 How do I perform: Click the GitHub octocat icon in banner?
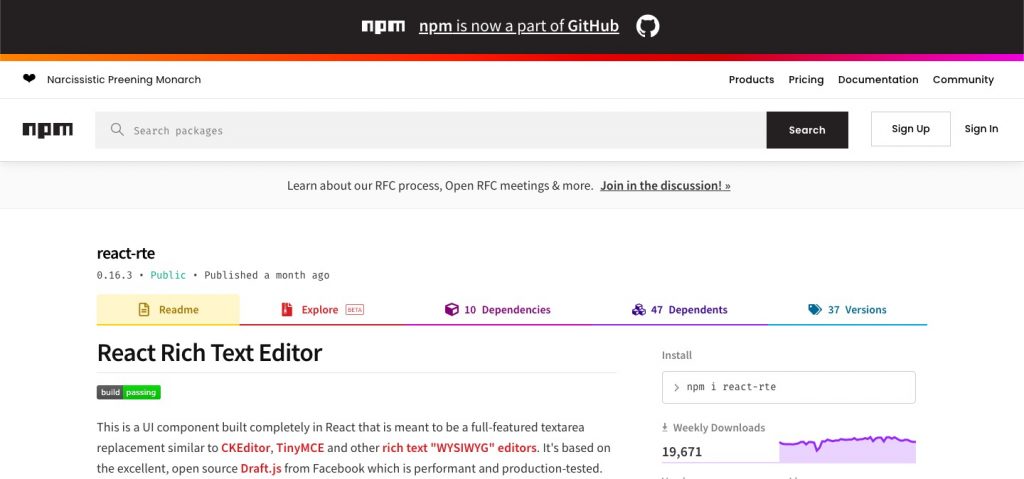coord(647,26)
